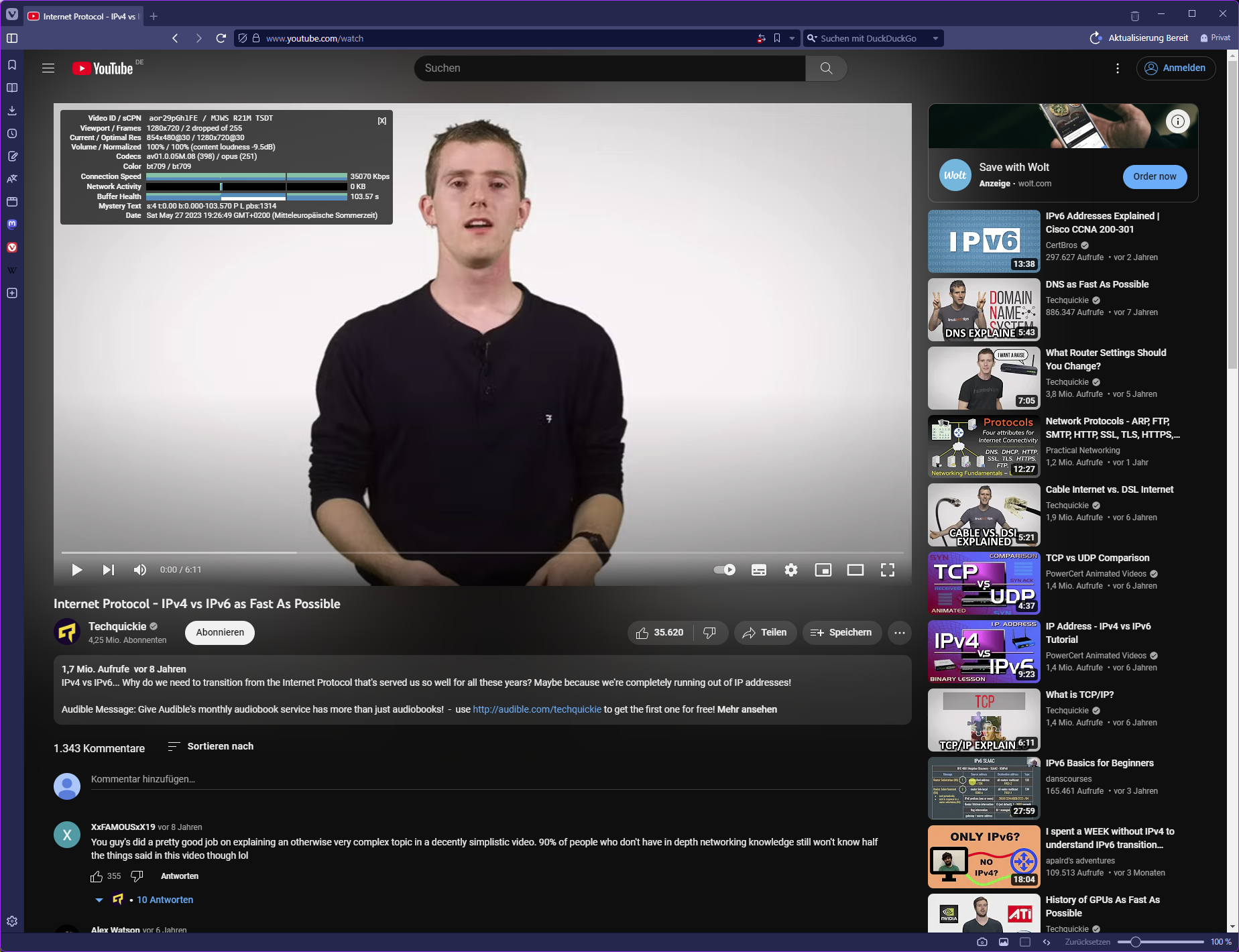1239x952 pixels.
Task: Open the TCP vs UDP Comparison thumbnail
Action: pos(984,583)
